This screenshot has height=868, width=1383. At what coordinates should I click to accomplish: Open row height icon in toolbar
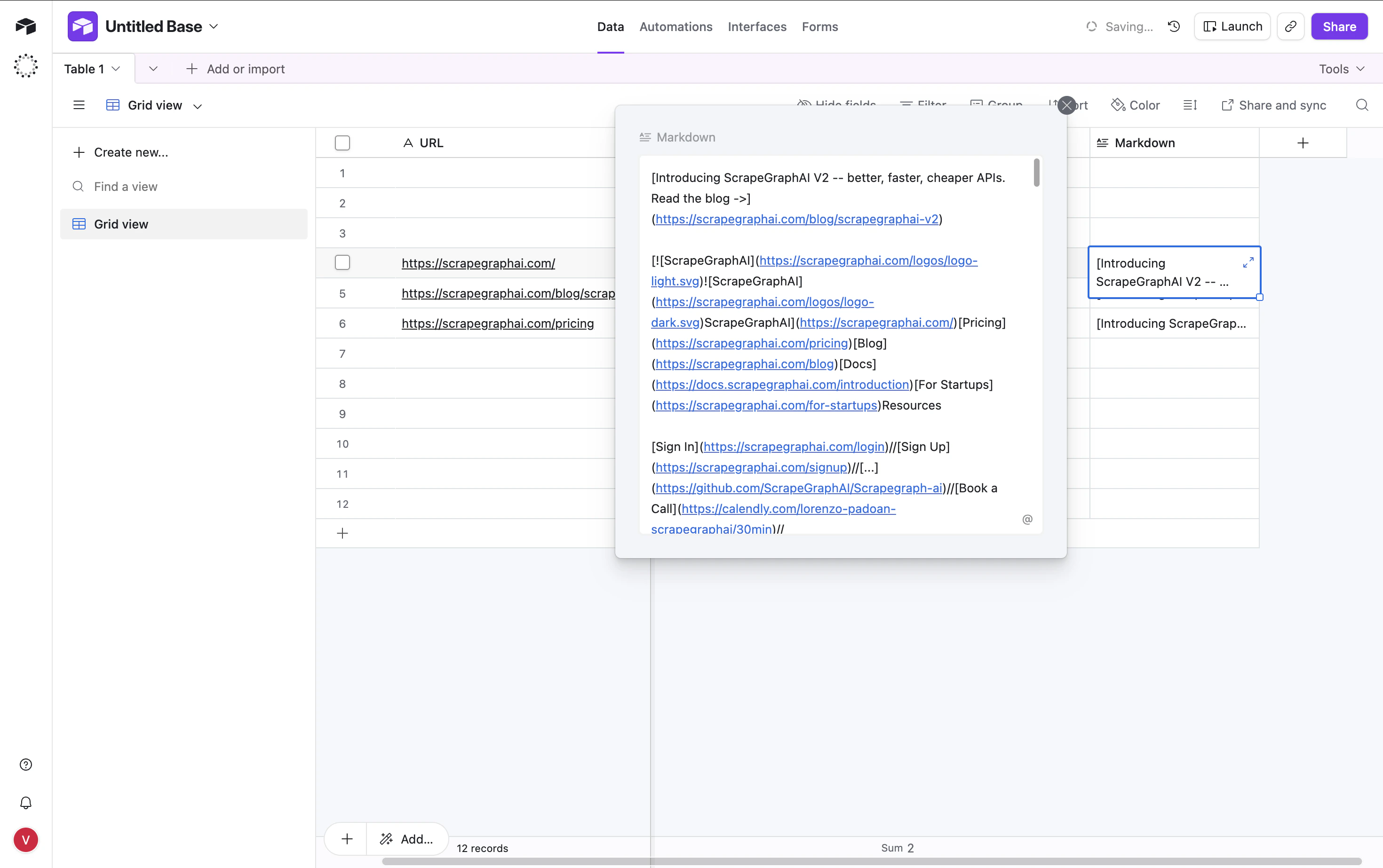pyautogui.click(x=1190, y=105)
